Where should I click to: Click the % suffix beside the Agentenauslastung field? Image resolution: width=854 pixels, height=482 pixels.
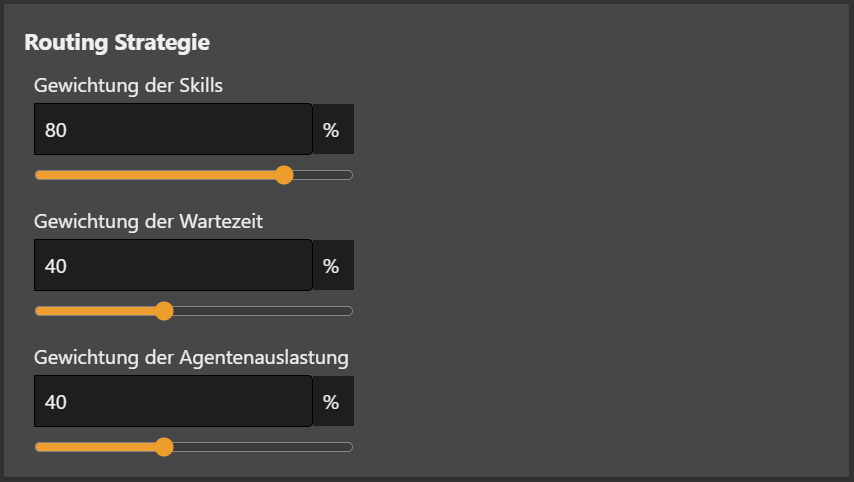[331, 402]
